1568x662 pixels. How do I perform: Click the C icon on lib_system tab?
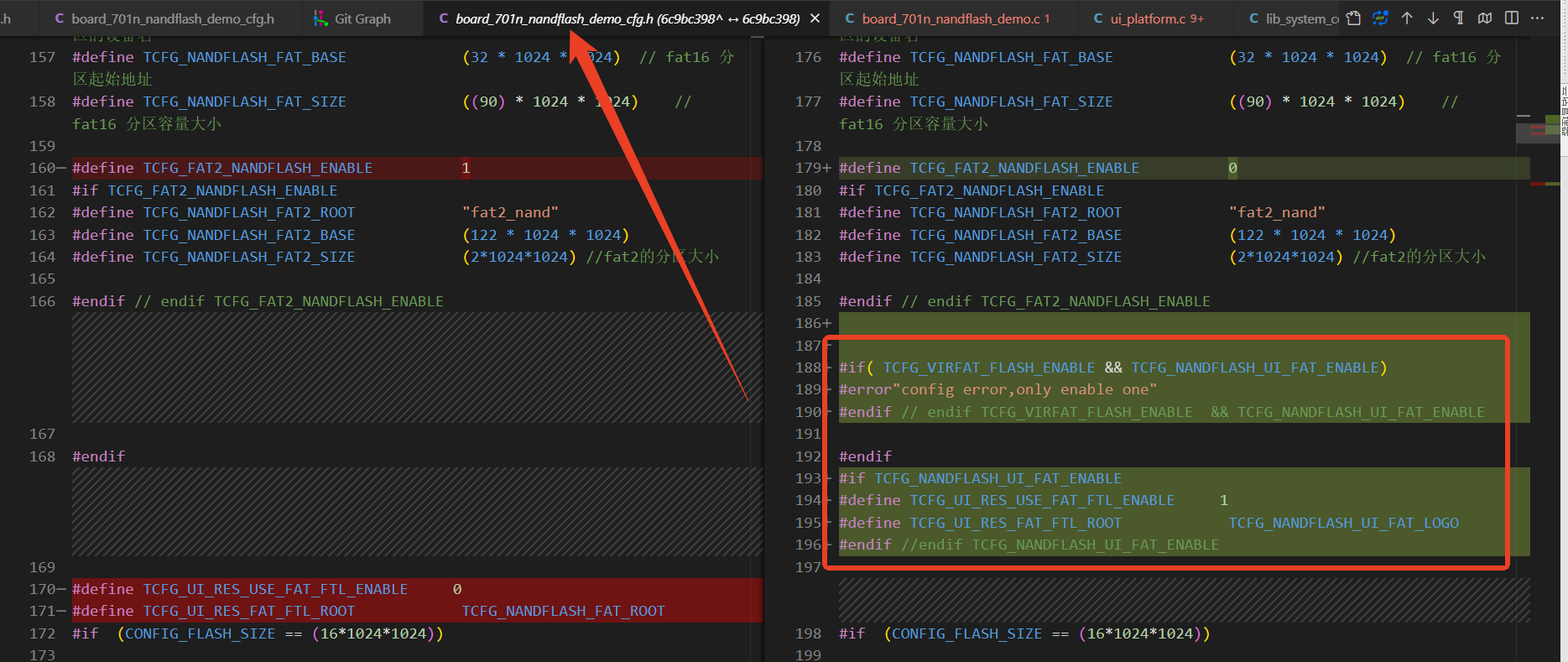coord(1253,18)
